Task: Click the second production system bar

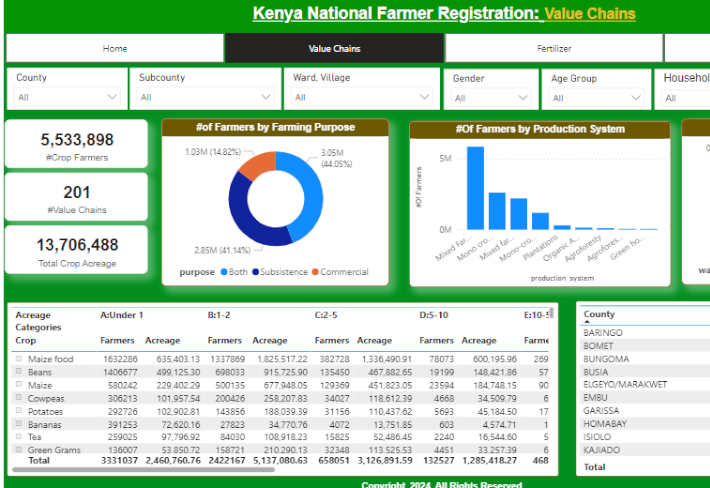Action: coord(497,211)
